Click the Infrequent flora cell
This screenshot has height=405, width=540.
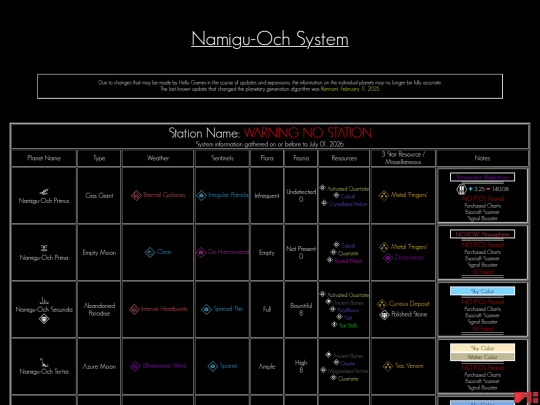pos(267,196)
